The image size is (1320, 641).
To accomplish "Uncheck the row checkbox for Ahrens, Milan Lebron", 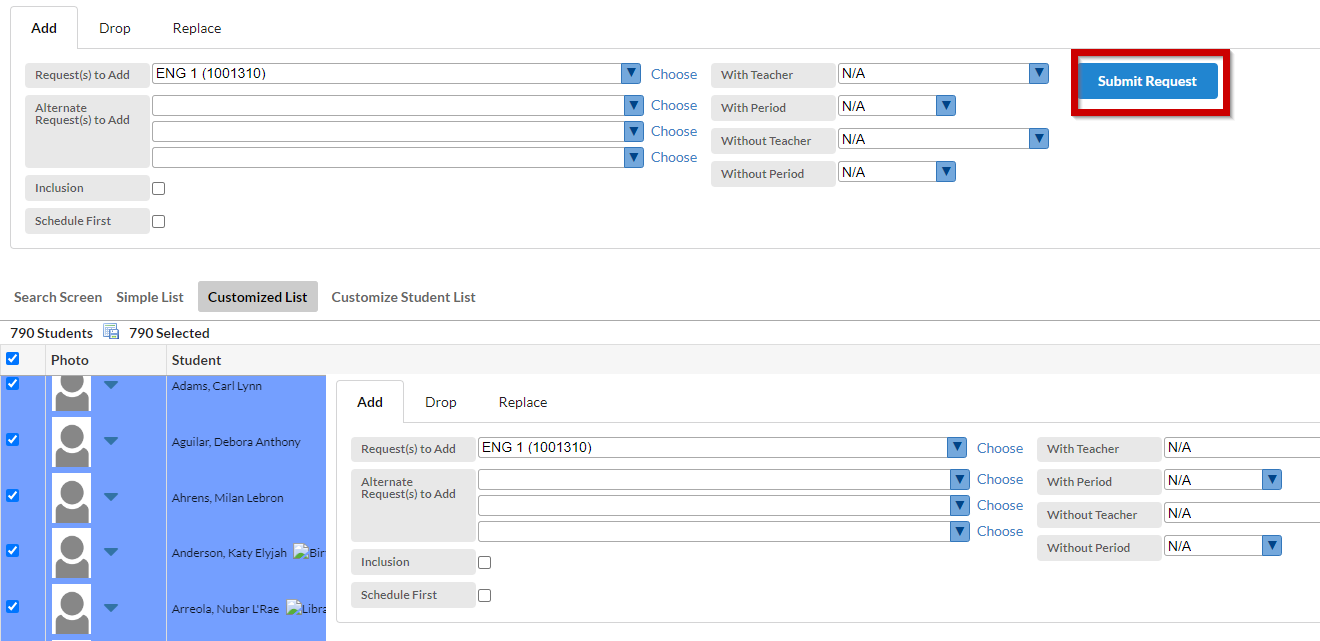I will pos(13,495).
